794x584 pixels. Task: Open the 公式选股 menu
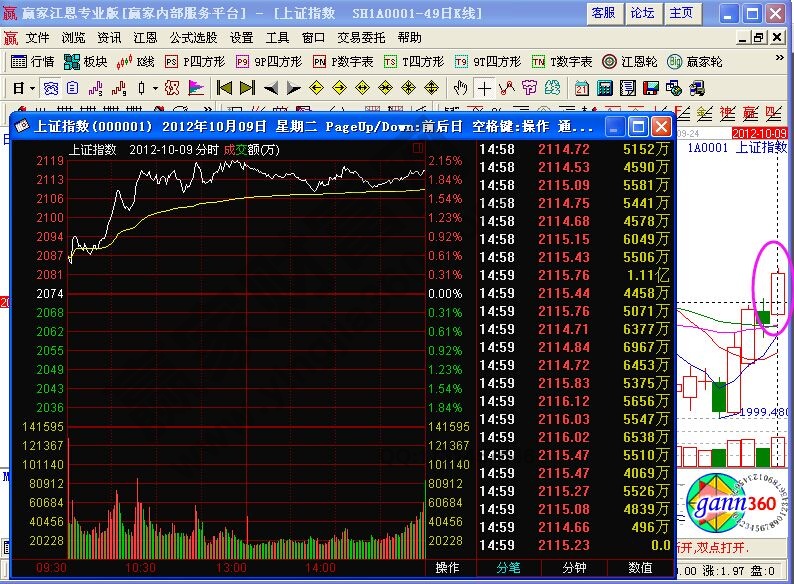[x=193, y=37]
